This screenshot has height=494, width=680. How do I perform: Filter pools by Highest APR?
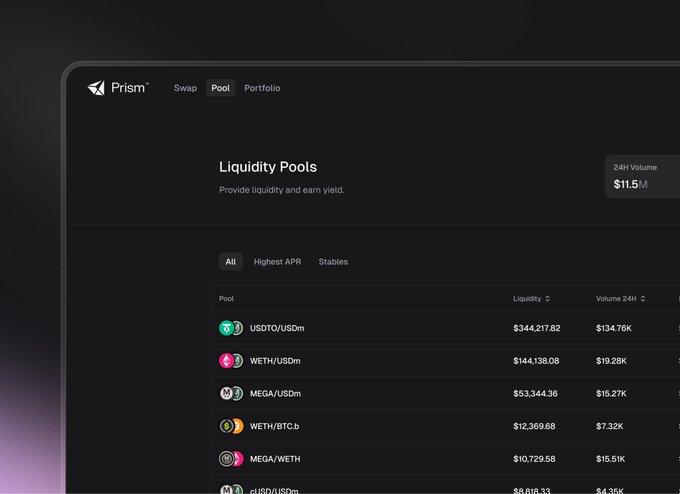click(277, 262)
